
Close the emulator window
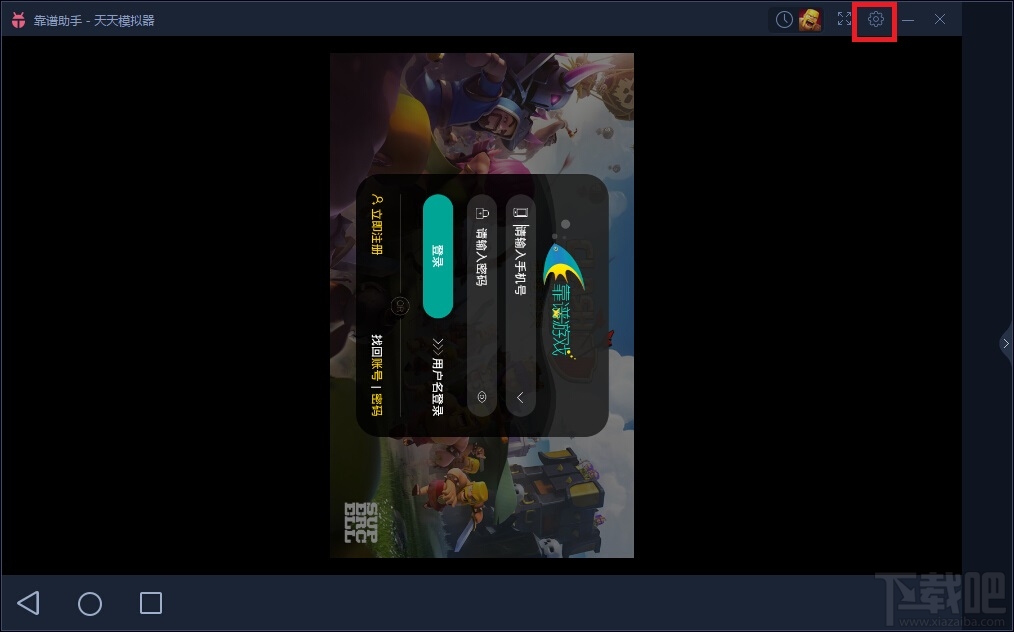click(x=940, y=19)
